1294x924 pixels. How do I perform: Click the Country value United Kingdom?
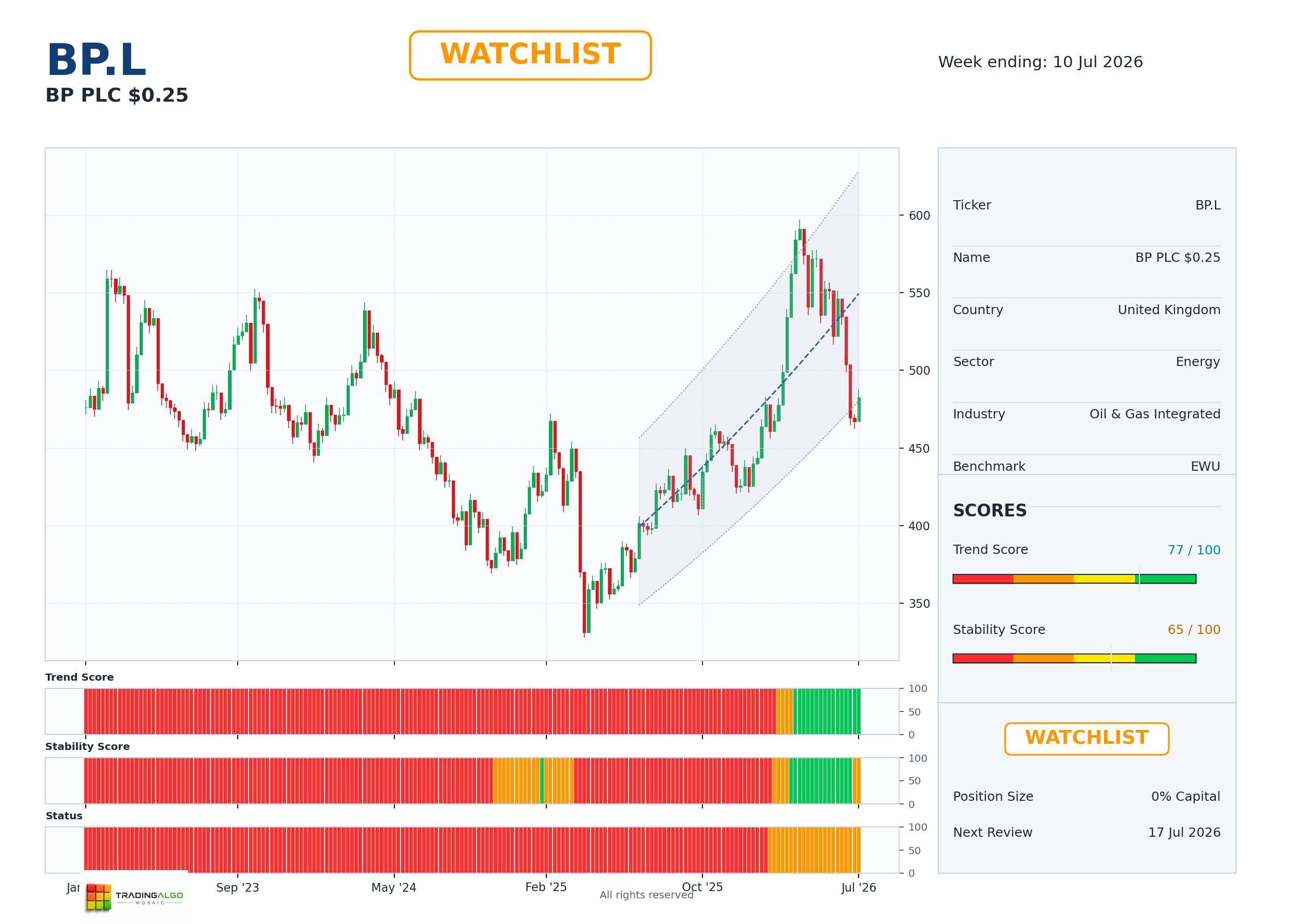pos(1169,310)
